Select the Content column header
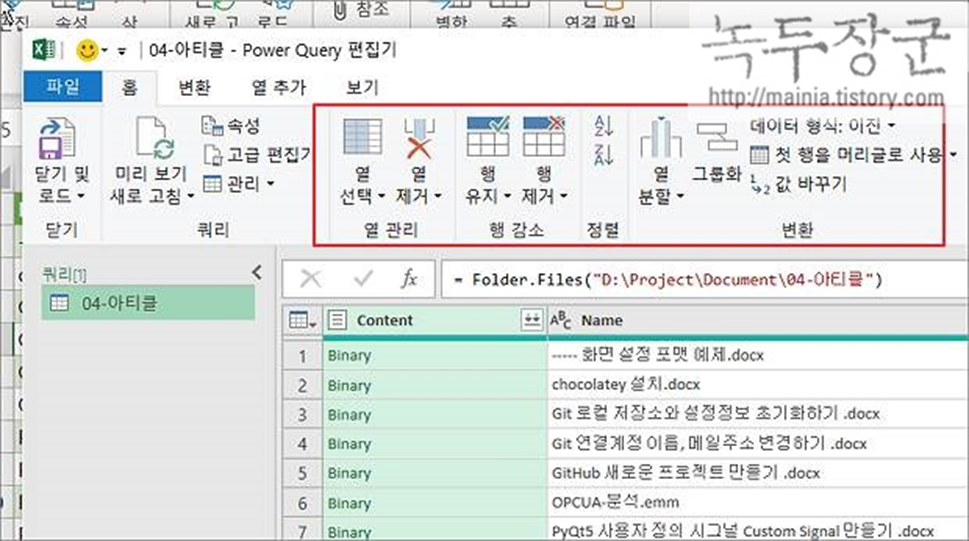 [435, 320]
